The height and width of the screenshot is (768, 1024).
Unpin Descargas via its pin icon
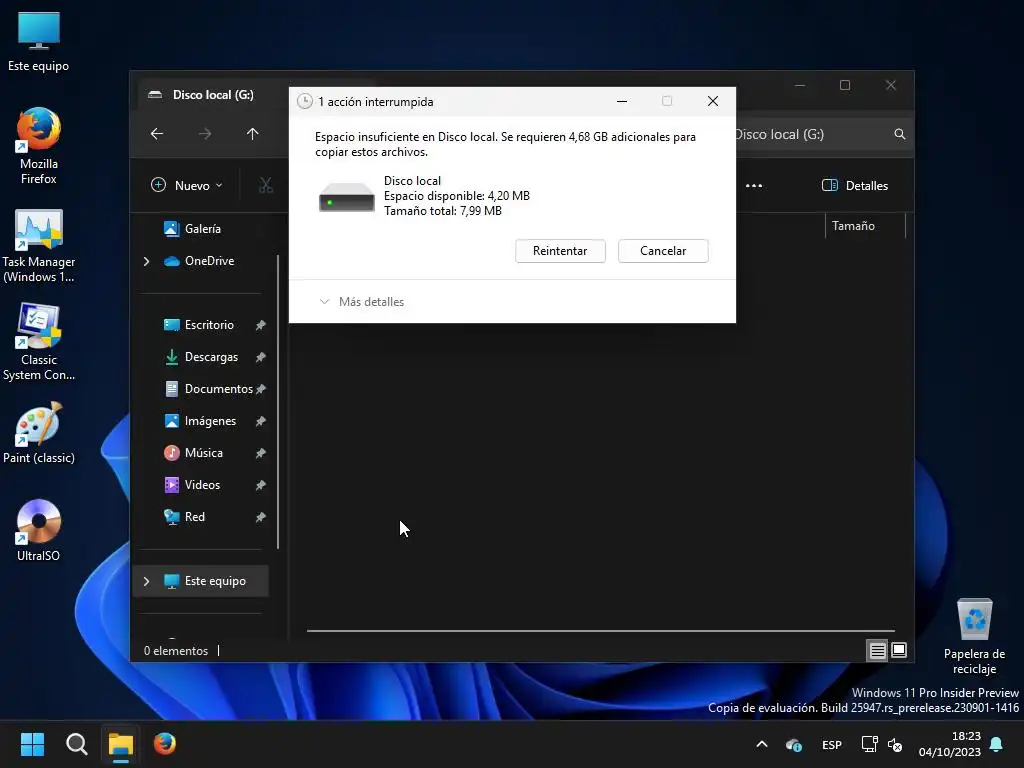point(261,357)
